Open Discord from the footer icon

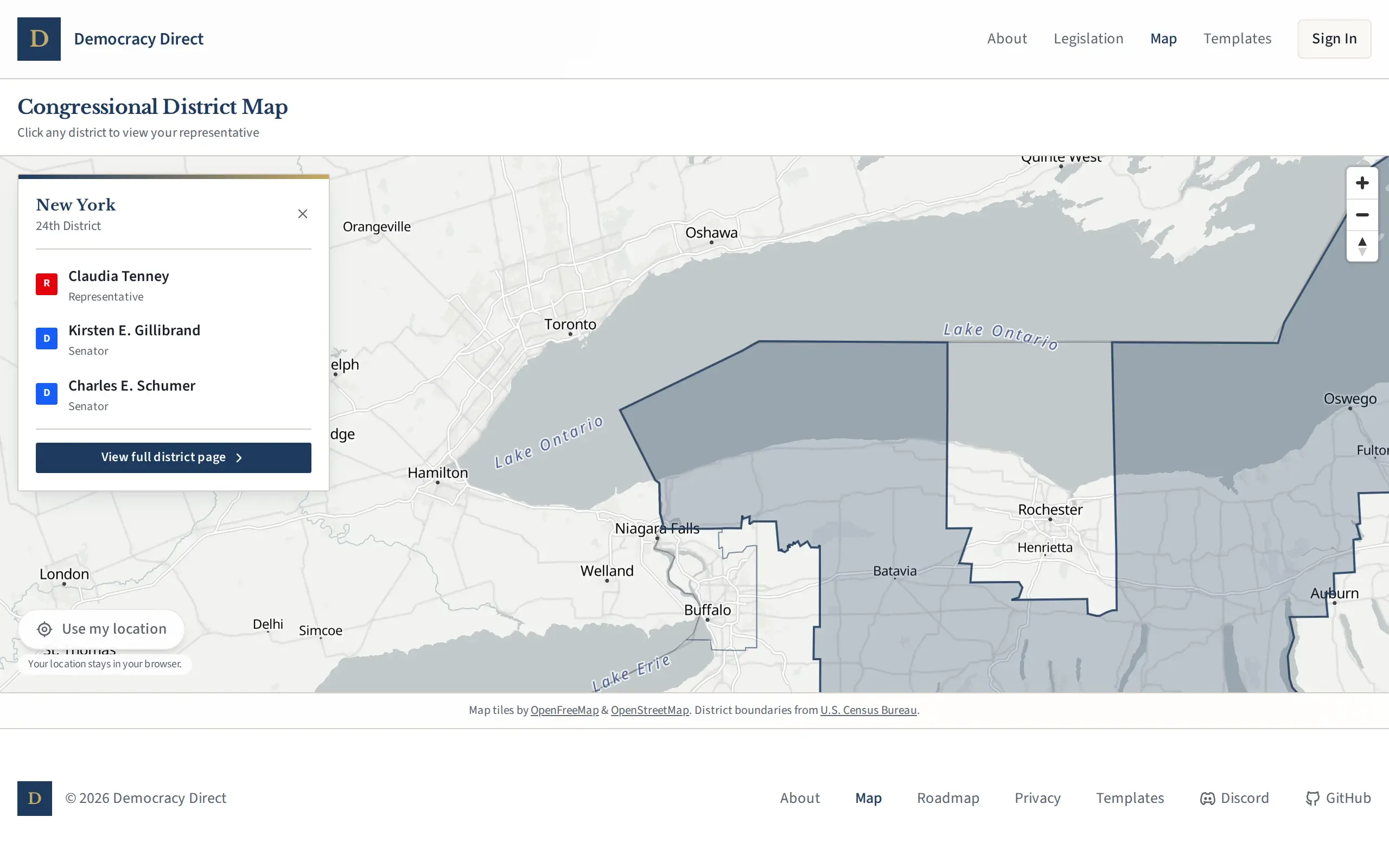(1208, 798)
